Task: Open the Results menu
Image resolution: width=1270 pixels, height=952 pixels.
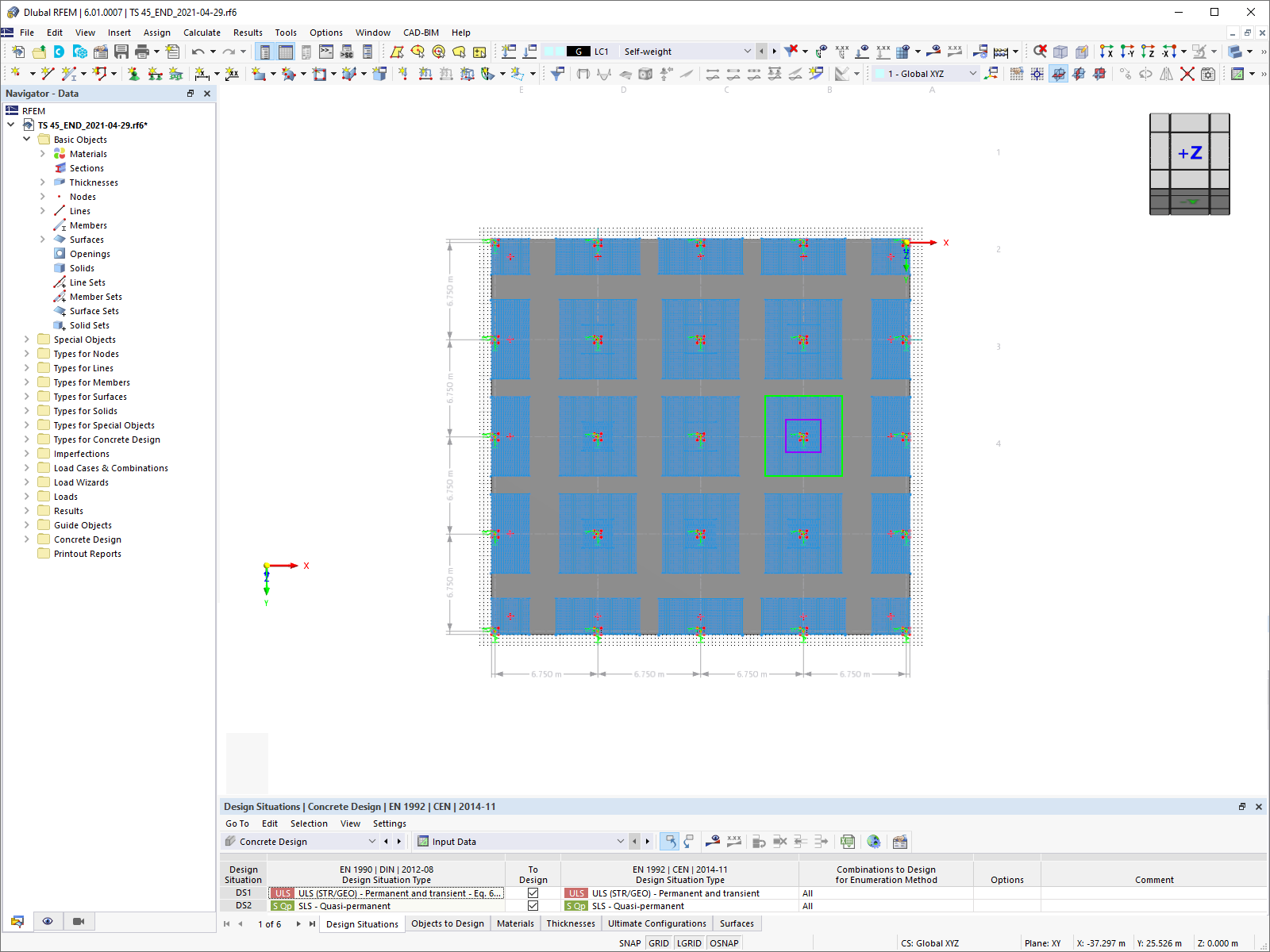Action: [x=248, y=33]
